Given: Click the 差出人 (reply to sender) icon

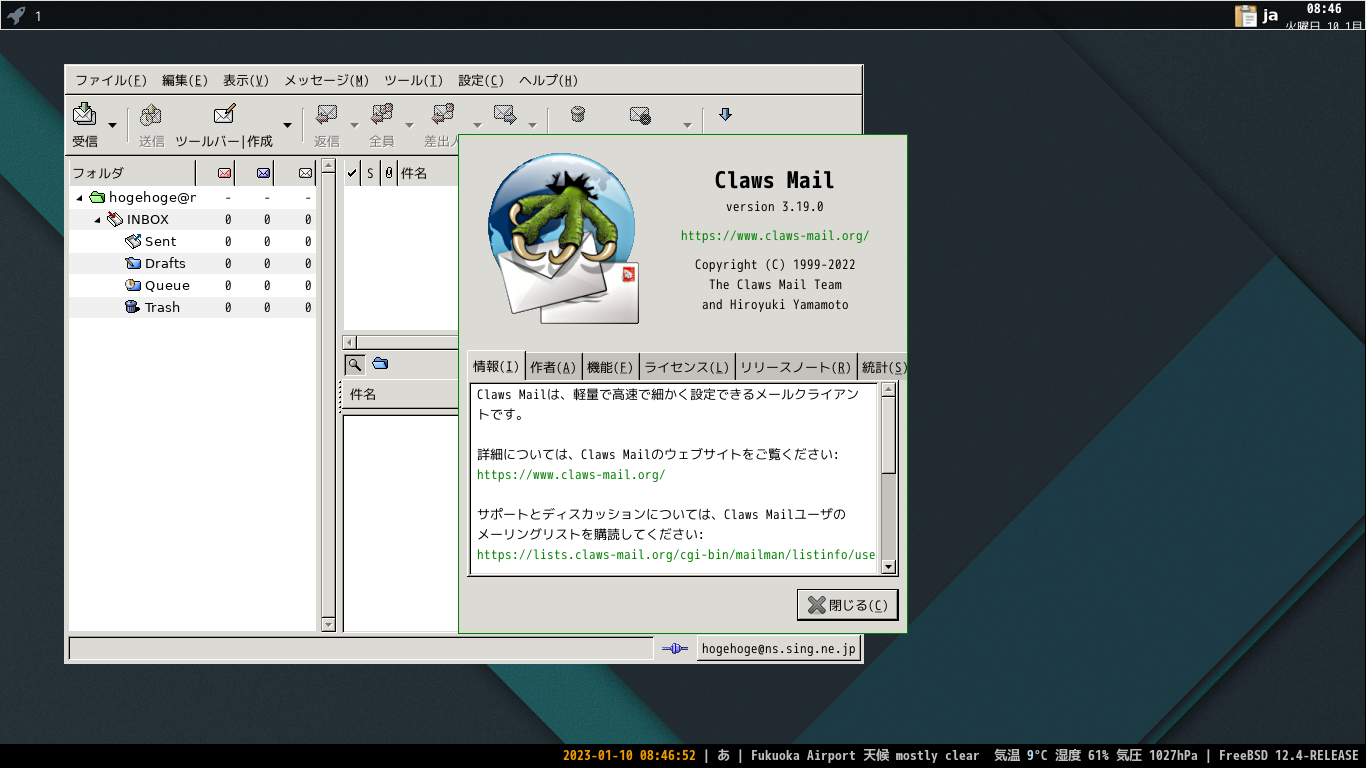Looking at the screenshot, I should point(443,114).
